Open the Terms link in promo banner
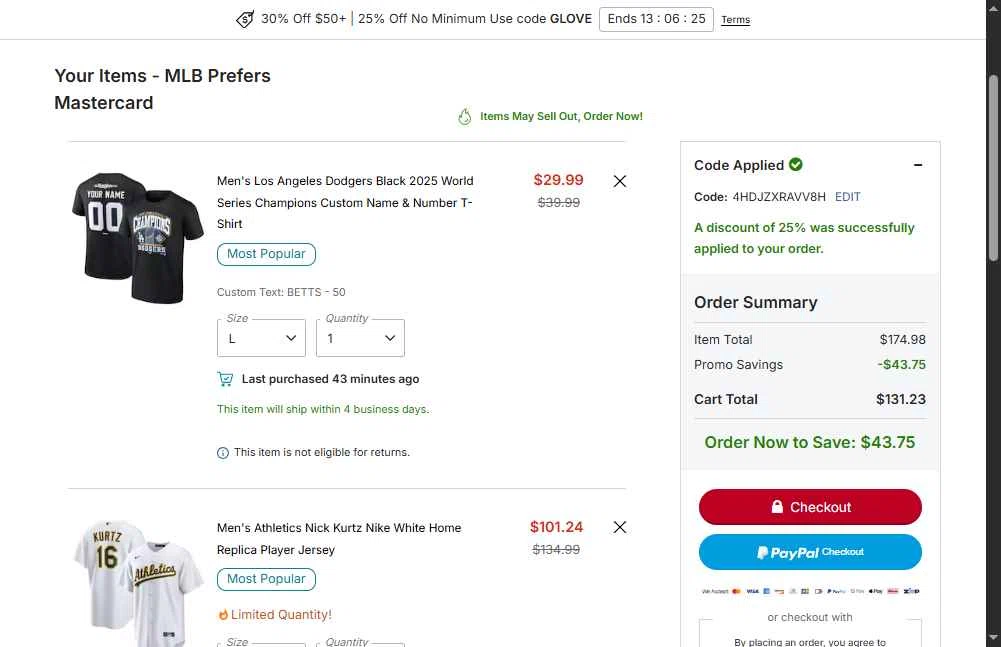The height and width of the screenshot is (647, 1001). pos(735,20)
